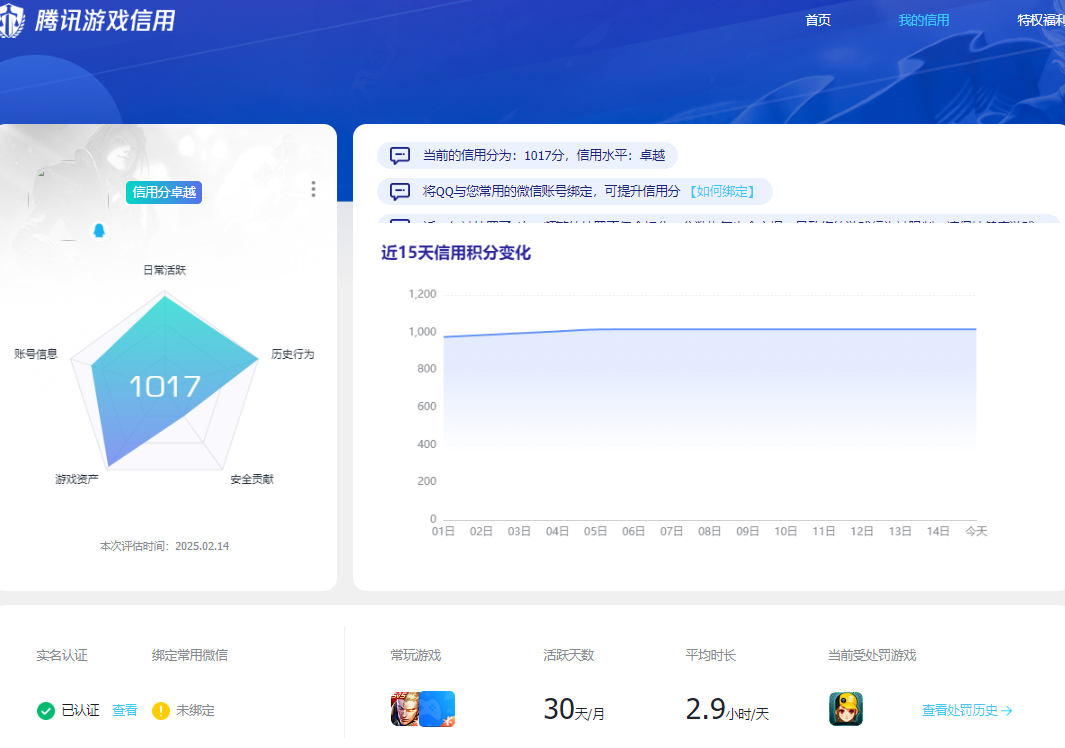Image resolution: width=1065 pixels, height=748 pixels.
Task: Click the 01日 label on chart axis
Action: 444,531
